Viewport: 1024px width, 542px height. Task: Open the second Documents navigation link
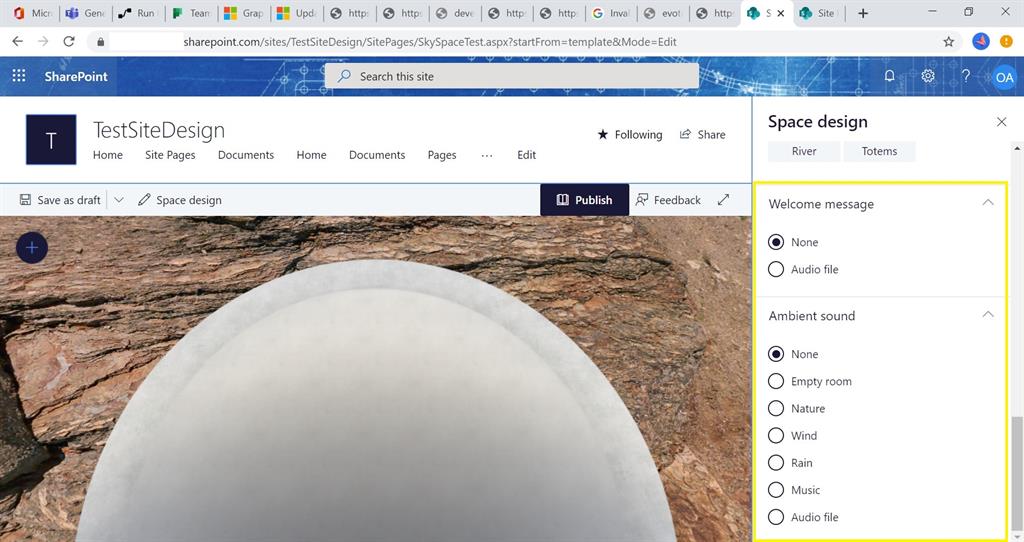(x=377, y=155)
